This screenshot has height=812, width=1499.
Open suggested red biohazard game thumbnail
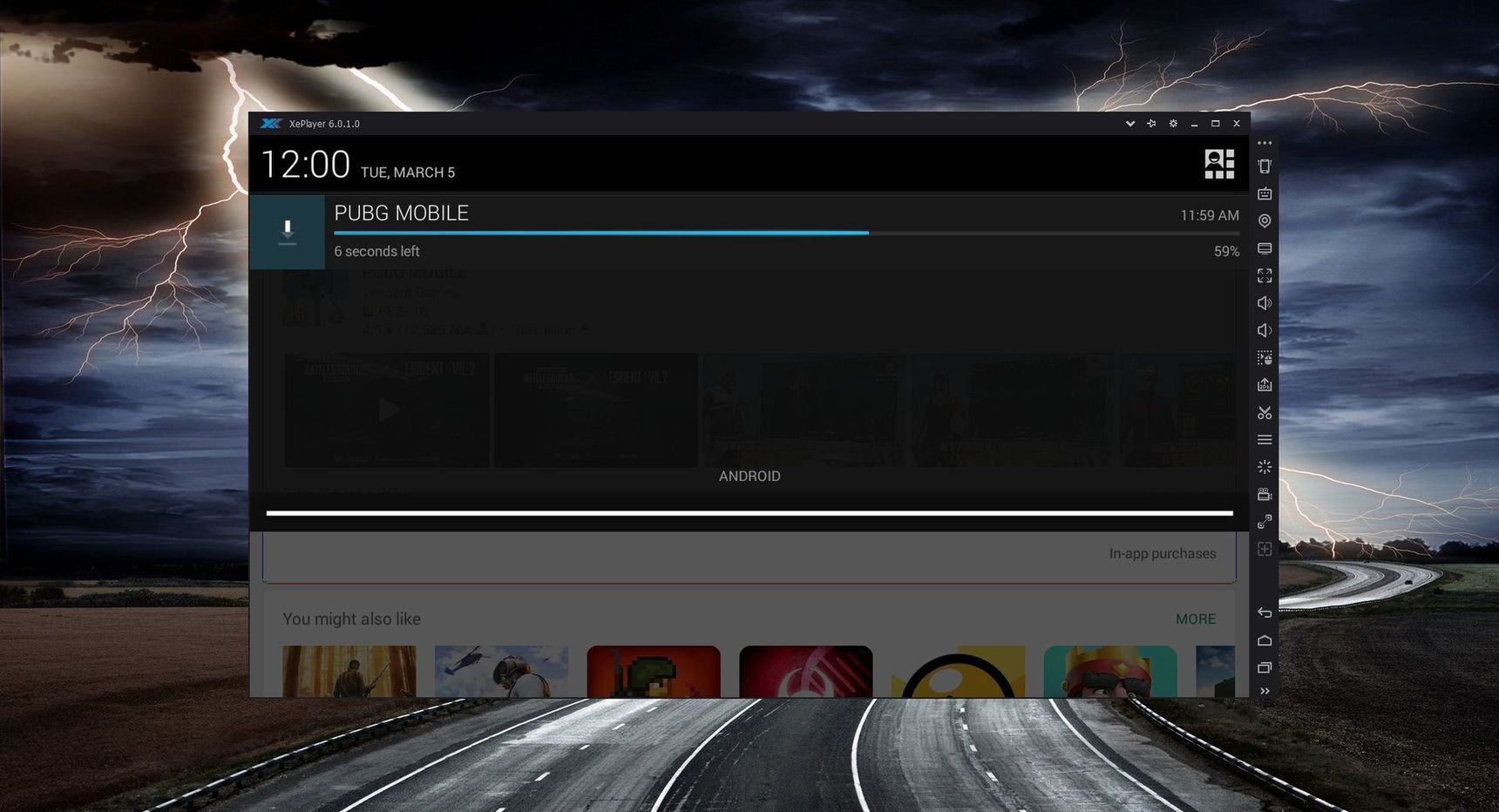(806, 671)
